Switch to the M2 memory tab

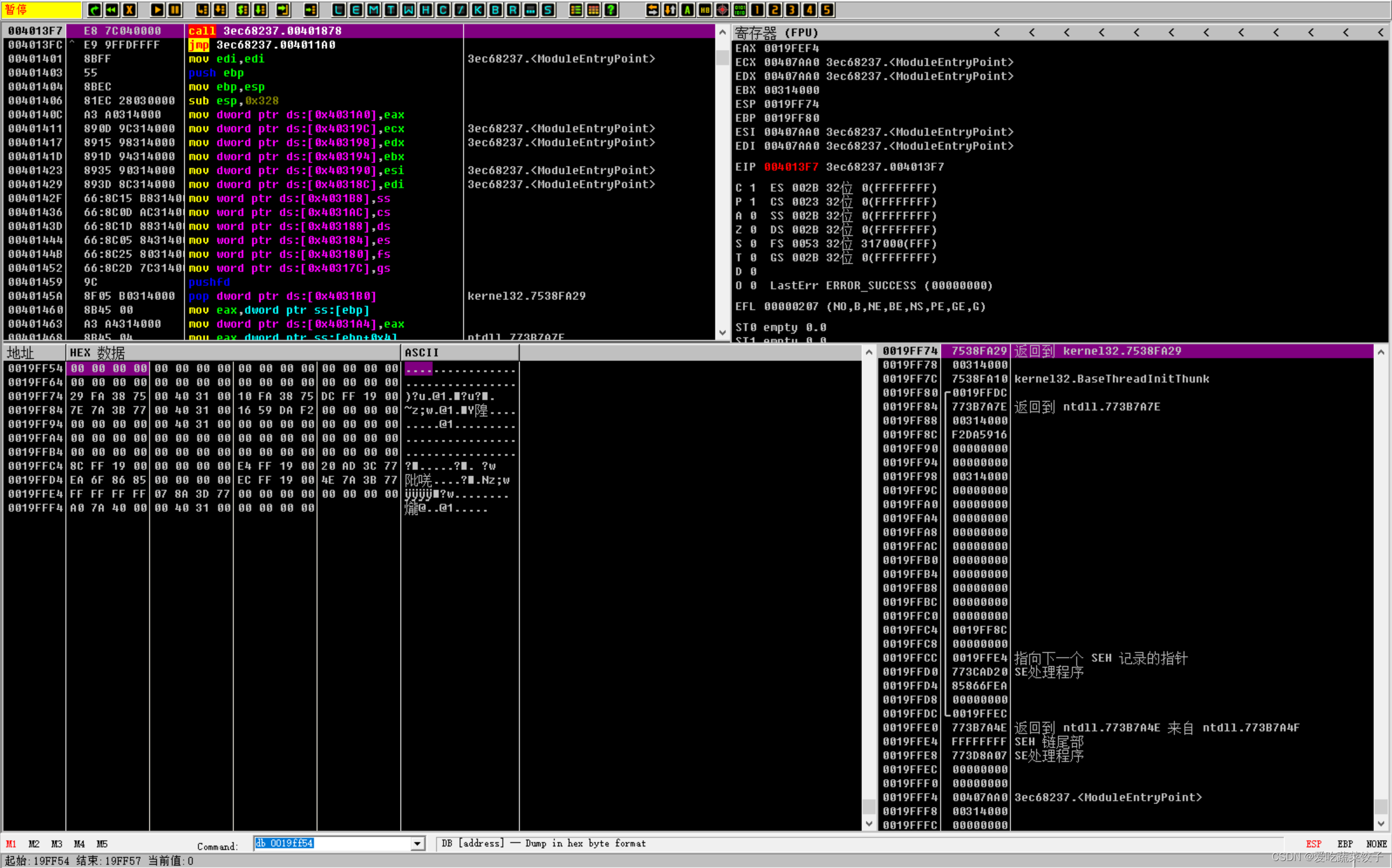[34, 844]
